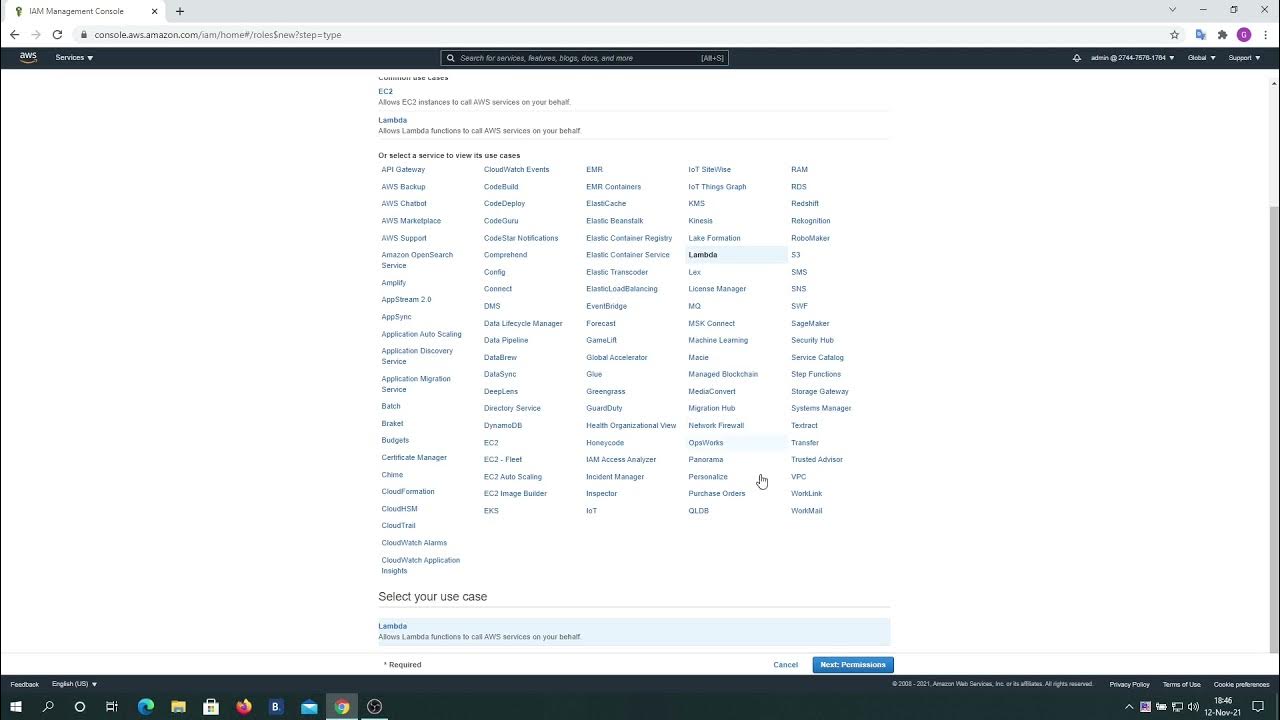
Task: Open Cookie preferences link
Action: click(1242, 684)
